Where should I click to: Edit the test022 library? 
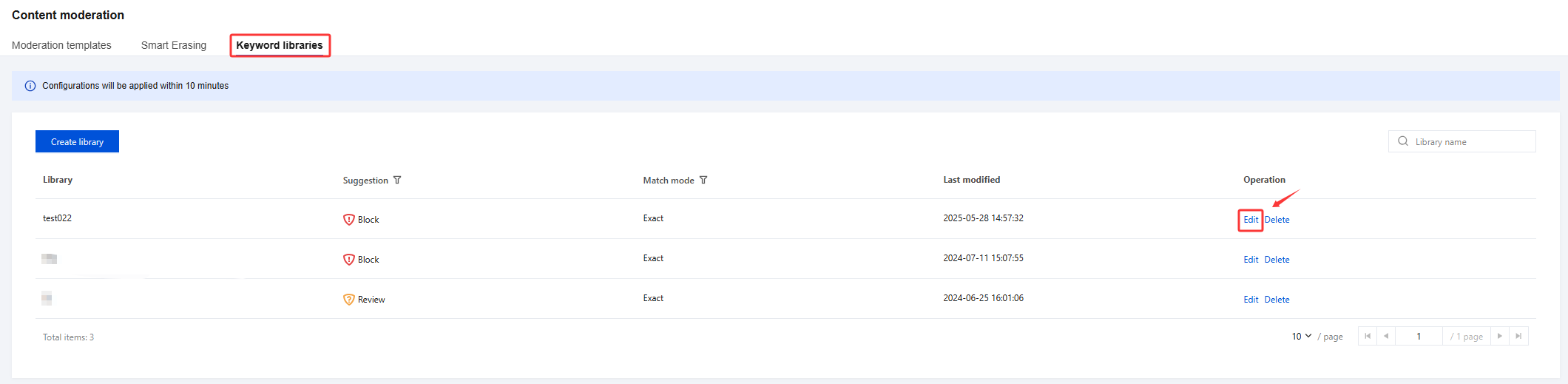pyautogui.click(x=1251, y=220)
